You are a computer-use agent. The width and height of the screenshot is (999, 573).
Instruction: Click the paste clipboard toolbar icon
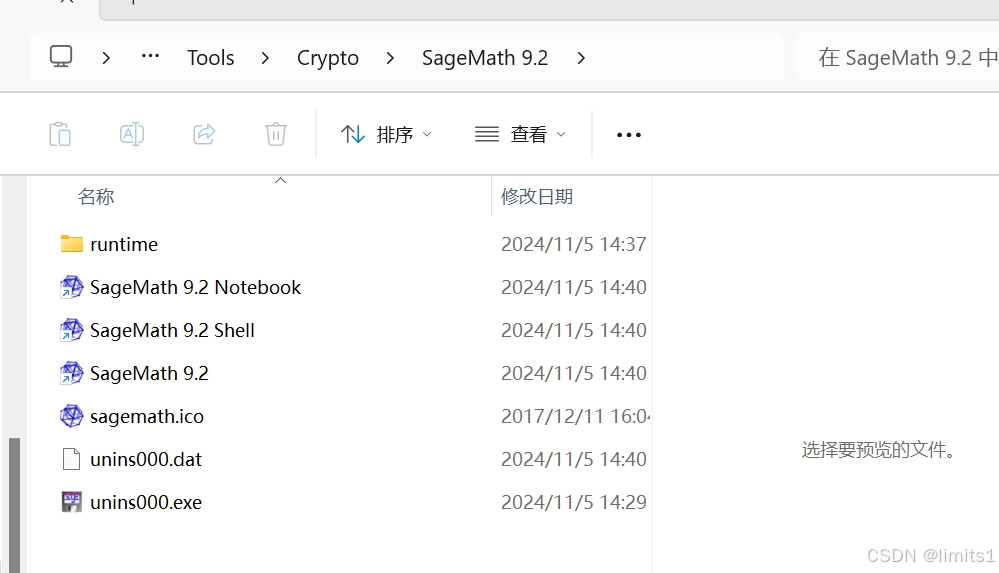click(x=60, y=134)
